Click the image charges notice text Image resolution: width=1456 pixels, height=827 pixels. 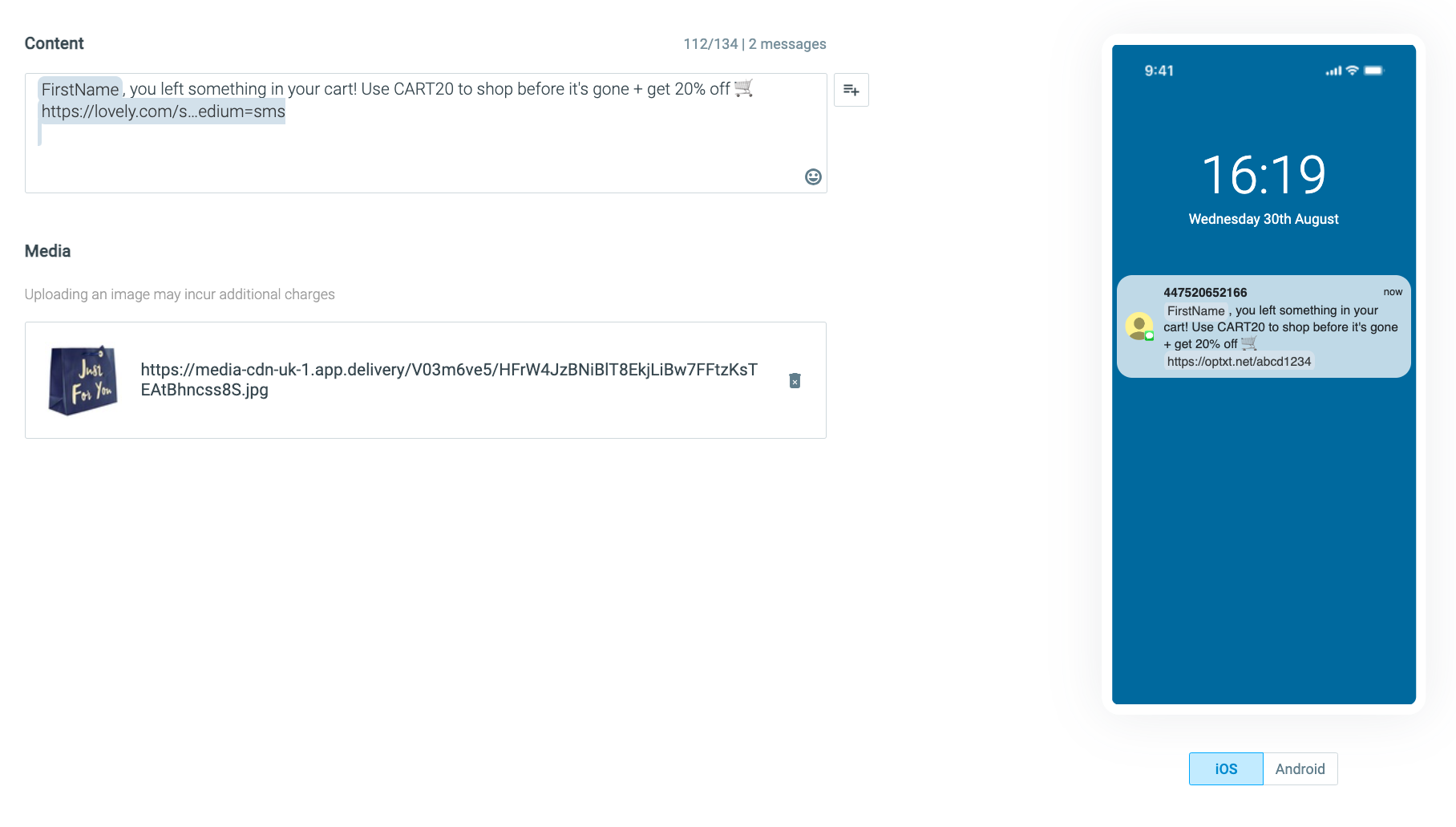pyautogui.click(x=180, y=294)
